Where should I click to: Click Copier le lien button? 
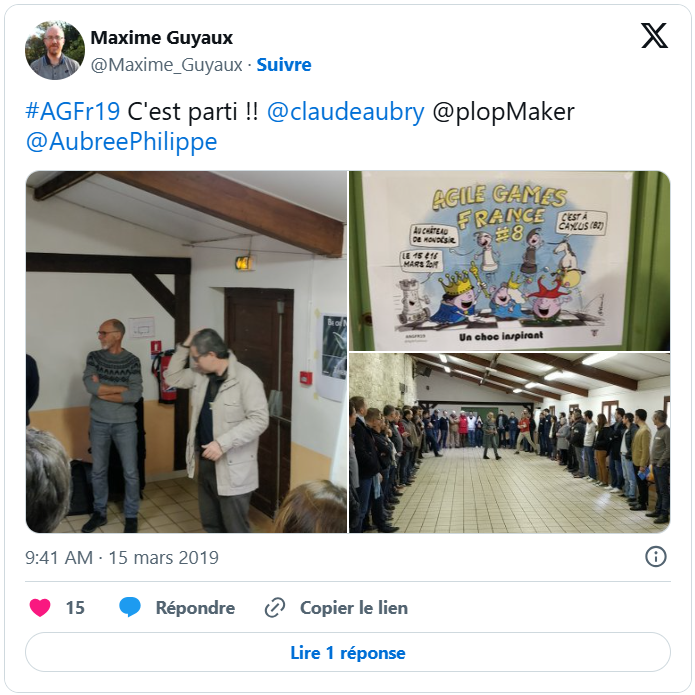coord(354,607)
